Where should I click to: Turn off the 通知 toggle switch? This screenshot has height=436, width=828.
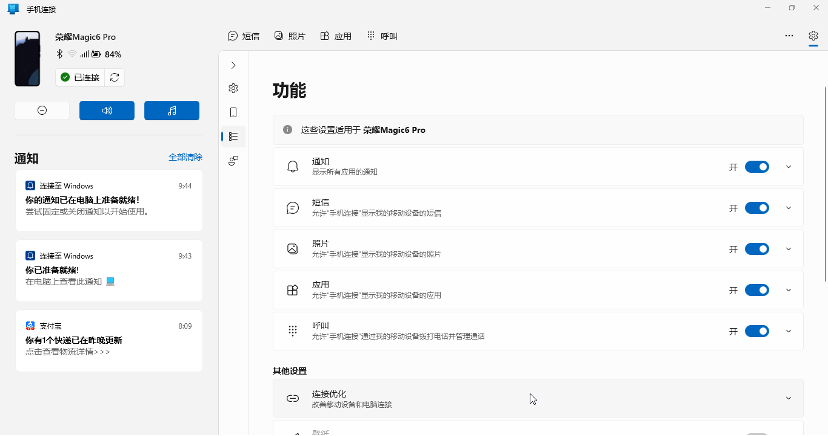tap(757, 167)
